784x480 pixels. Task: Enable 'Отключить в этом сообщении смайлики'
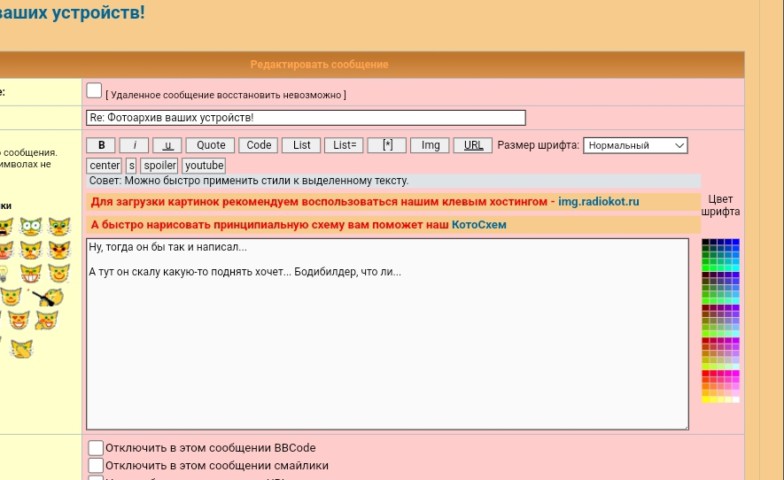coord(96,465)
